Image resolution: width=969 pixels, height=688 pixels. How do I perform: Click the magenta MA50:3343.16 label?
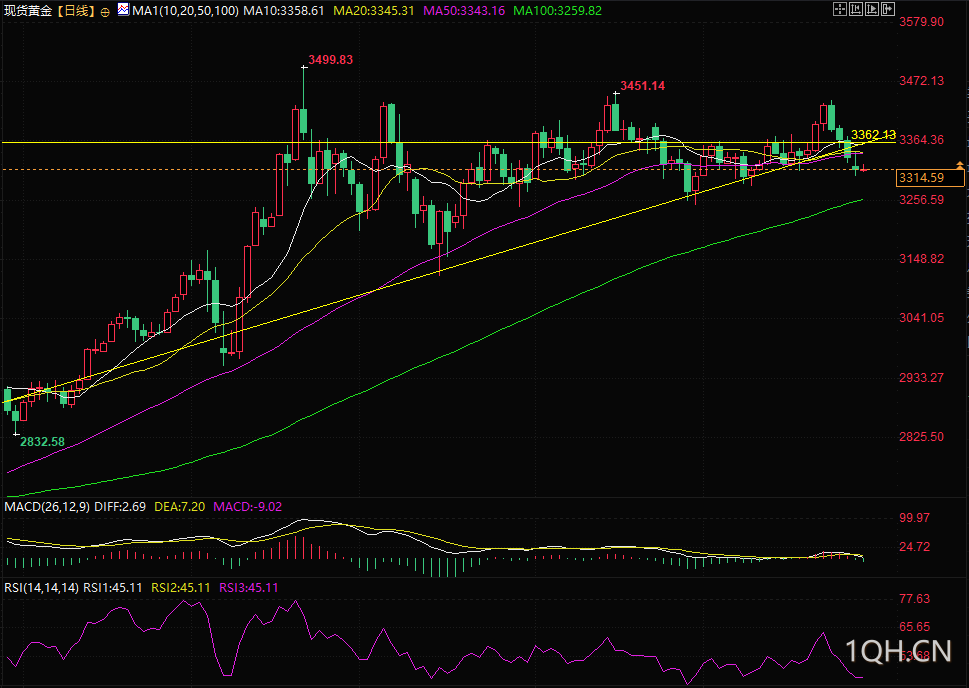click(464, 11)
